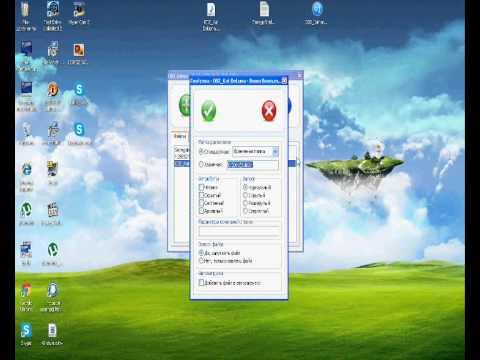
Task: Open the Internet Explorer desktop shortcut
Action: coord(26,170)
